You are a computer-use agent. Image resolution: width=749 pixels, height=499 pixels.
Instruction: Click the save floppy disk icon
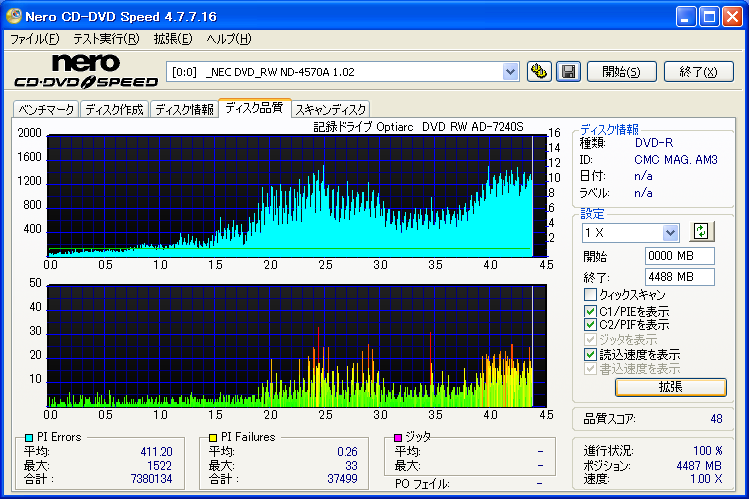(568, 72)
